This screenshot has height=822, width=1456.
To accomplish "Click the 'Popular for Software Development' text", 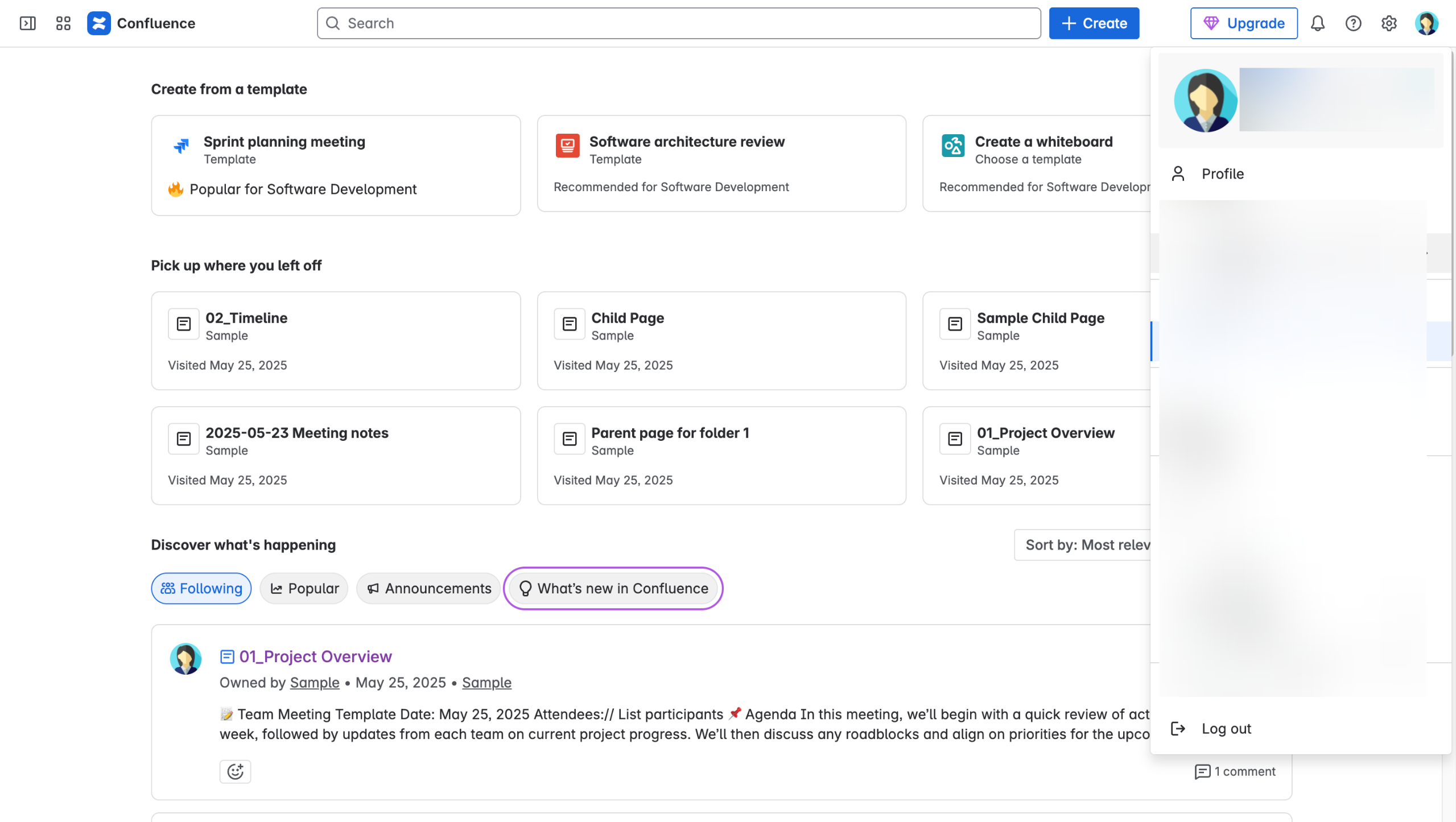I will pyautogui.click(x=303, y=189).
